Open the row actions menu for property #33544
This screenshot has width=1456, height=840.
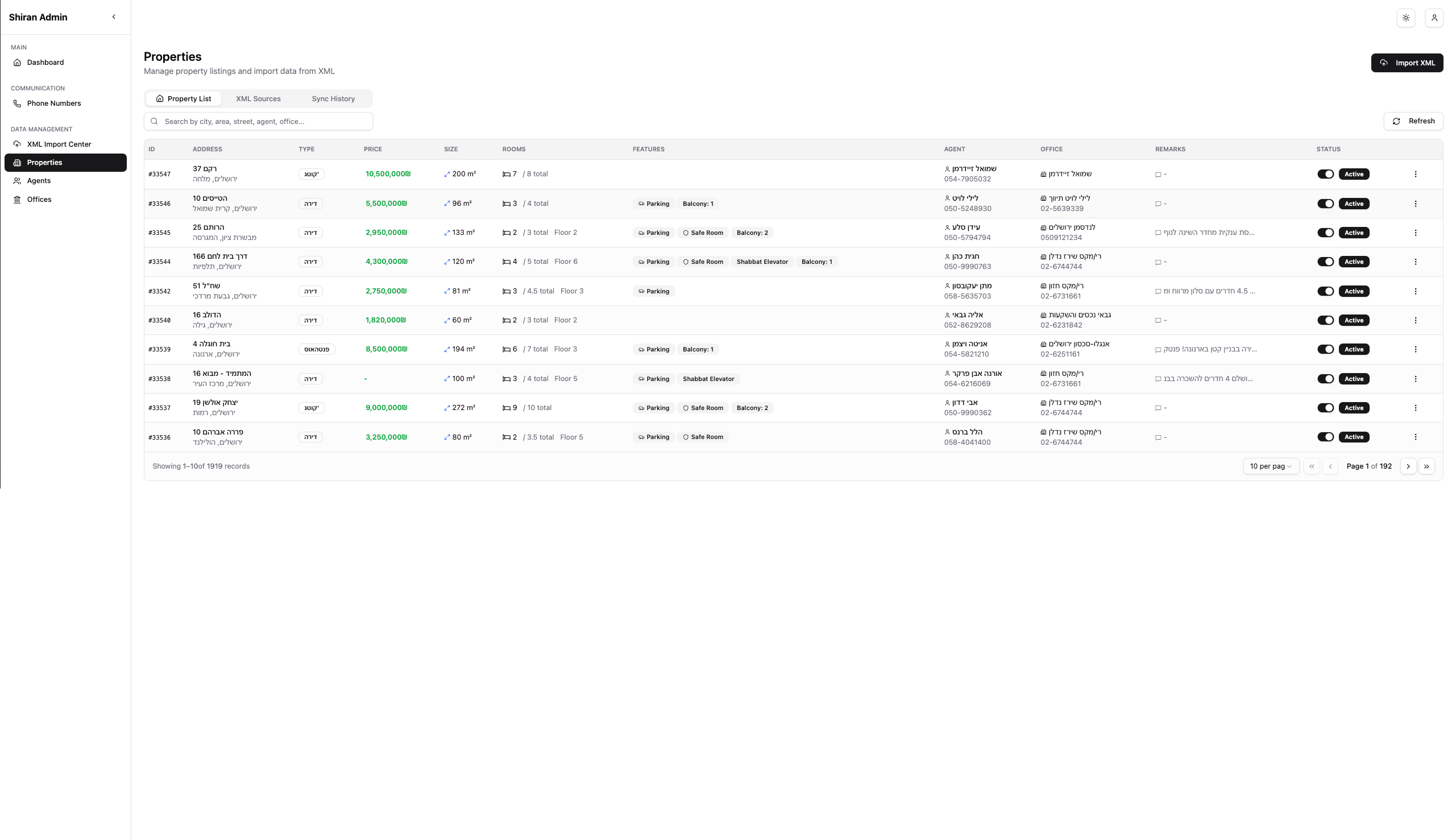point(1417,262)
